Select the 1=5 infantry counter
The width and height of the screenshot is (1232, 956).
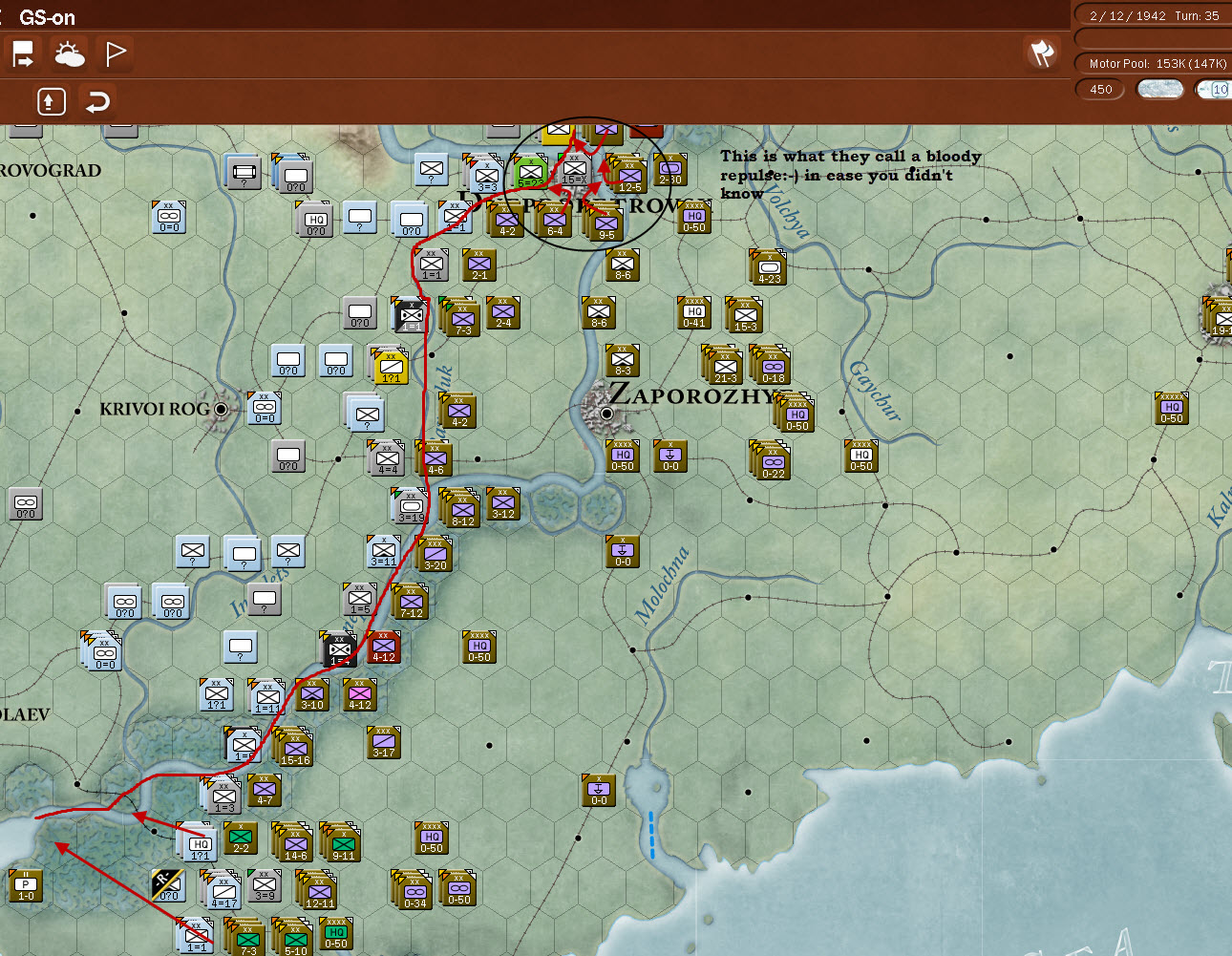coord(360,599)
